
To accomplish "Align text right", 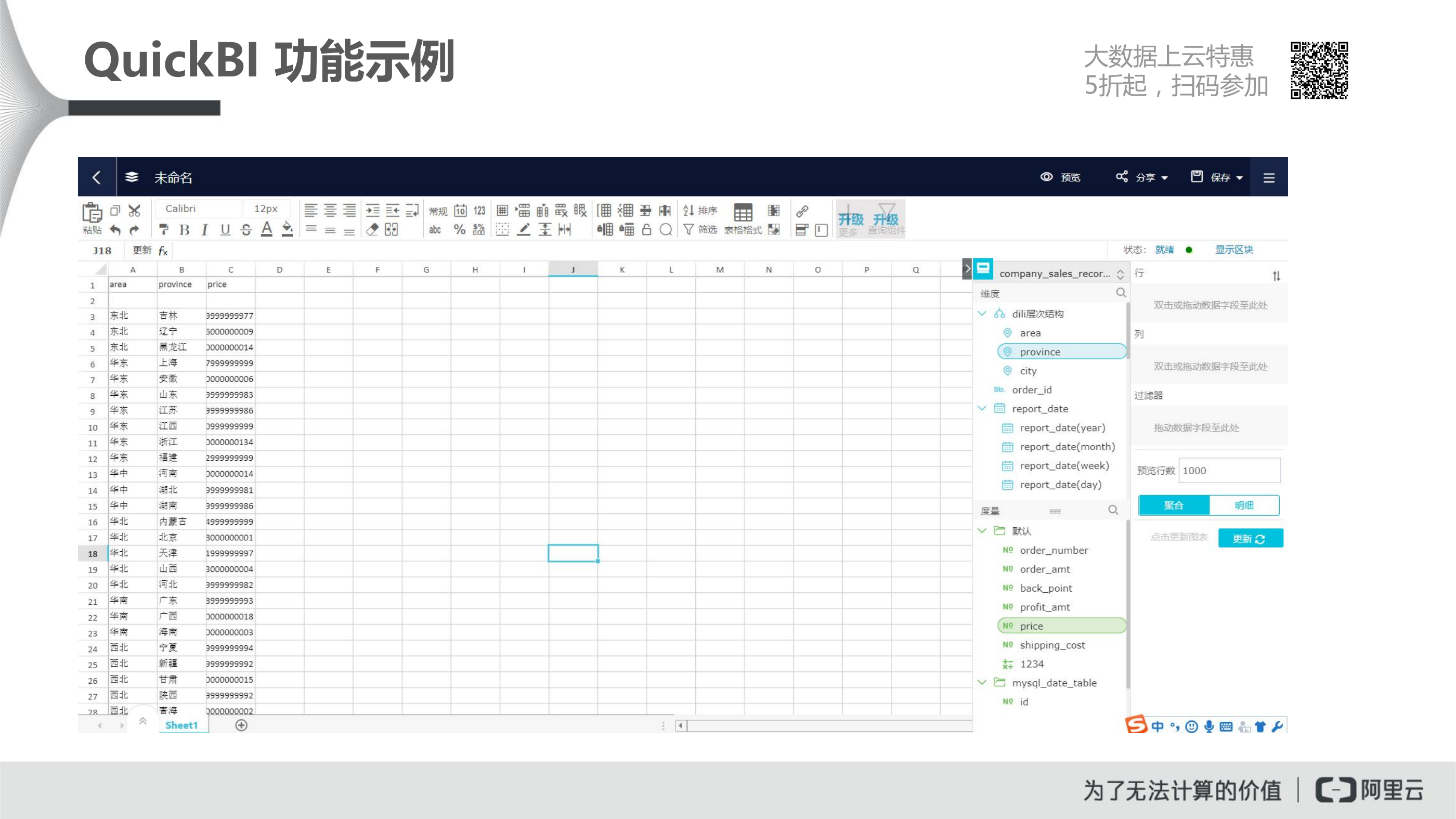I will click(x=349, y=211).
